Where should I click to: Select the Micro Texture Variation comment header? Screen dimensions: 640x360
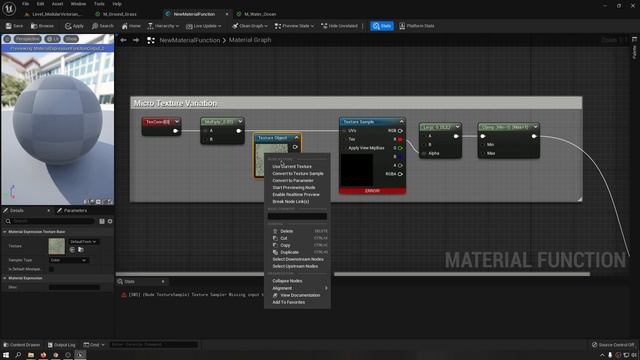(356, 103)
